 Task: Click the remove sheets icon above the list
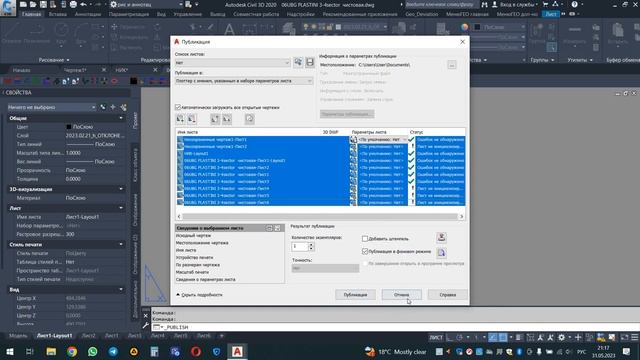(192, 119)
